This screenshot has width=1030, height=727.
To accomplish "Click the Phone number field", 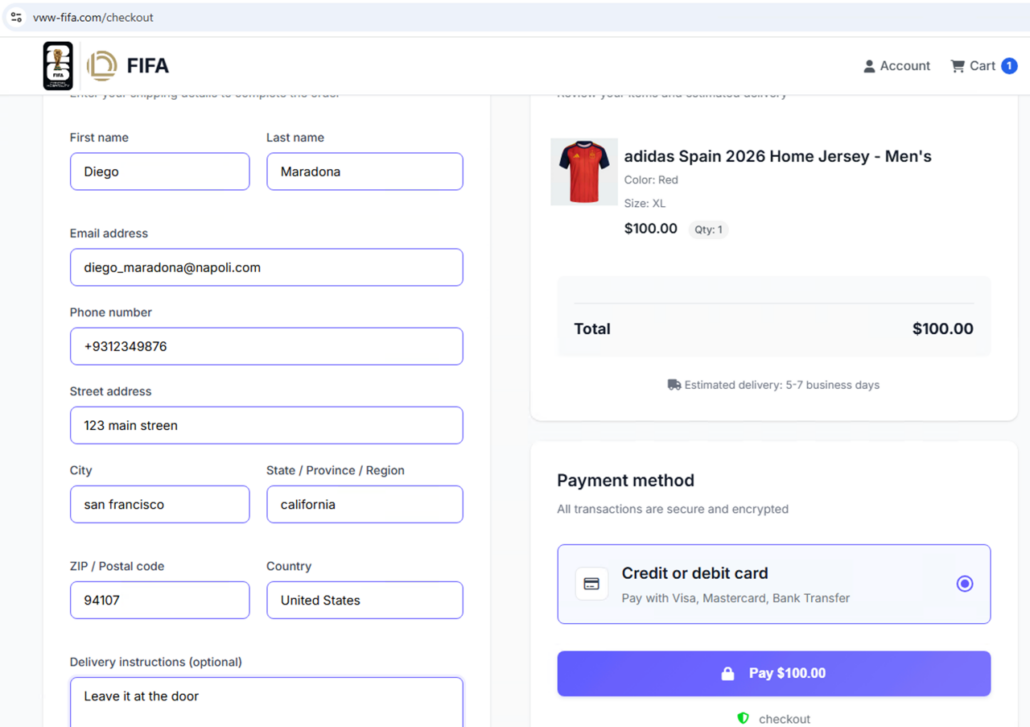I will 266,346.
